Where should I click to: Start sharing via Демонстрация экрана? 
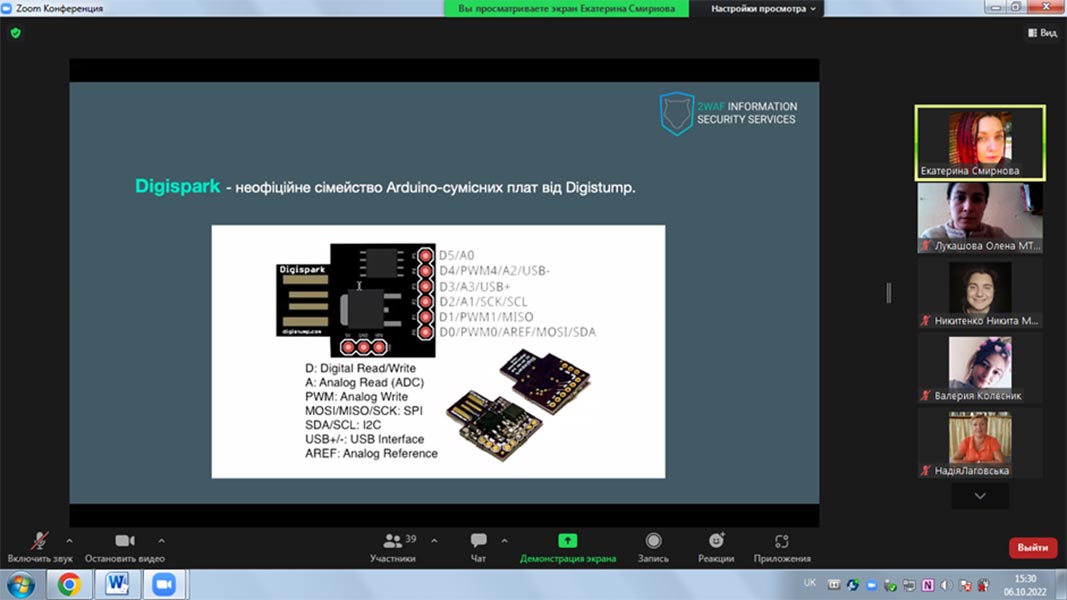pos(568,548)
